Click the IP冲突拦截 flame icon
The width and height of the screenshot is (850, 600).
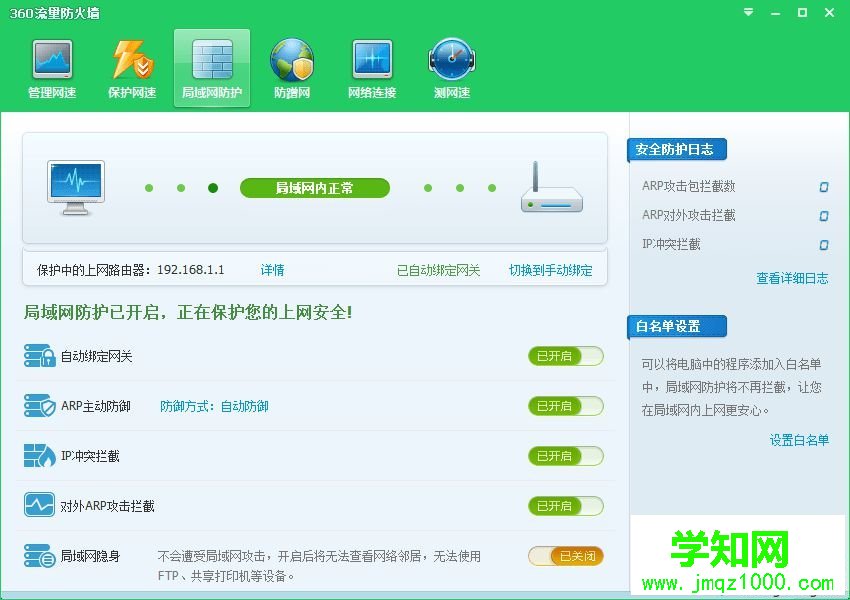(40, 456)
